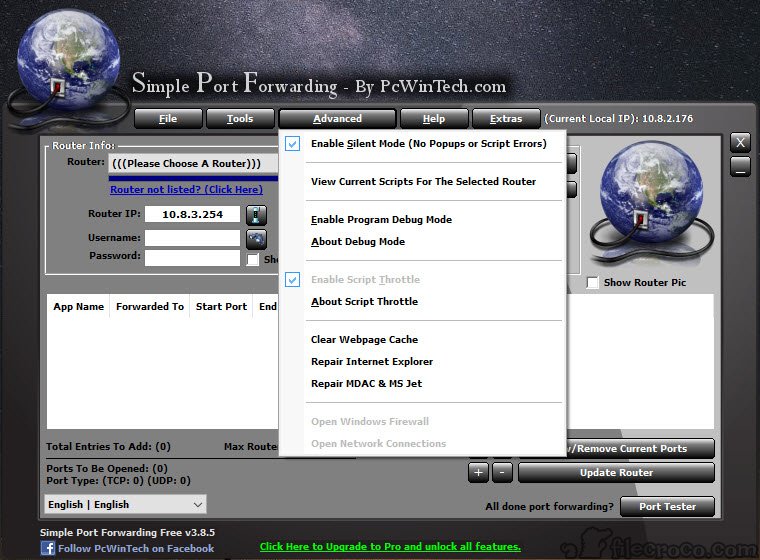This screenshot has height=560, width=760.
Task: Select About Debug Mode
Action: pos(423,241)
